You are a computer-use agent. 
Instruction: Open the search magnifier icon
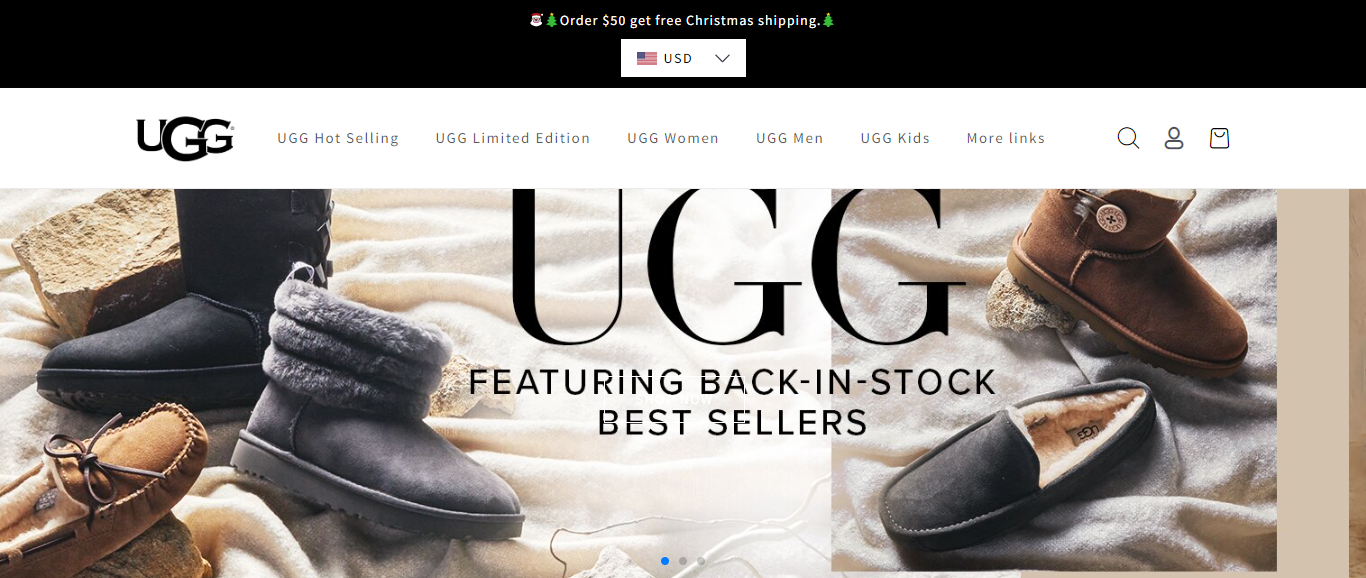click(1128, 138)
